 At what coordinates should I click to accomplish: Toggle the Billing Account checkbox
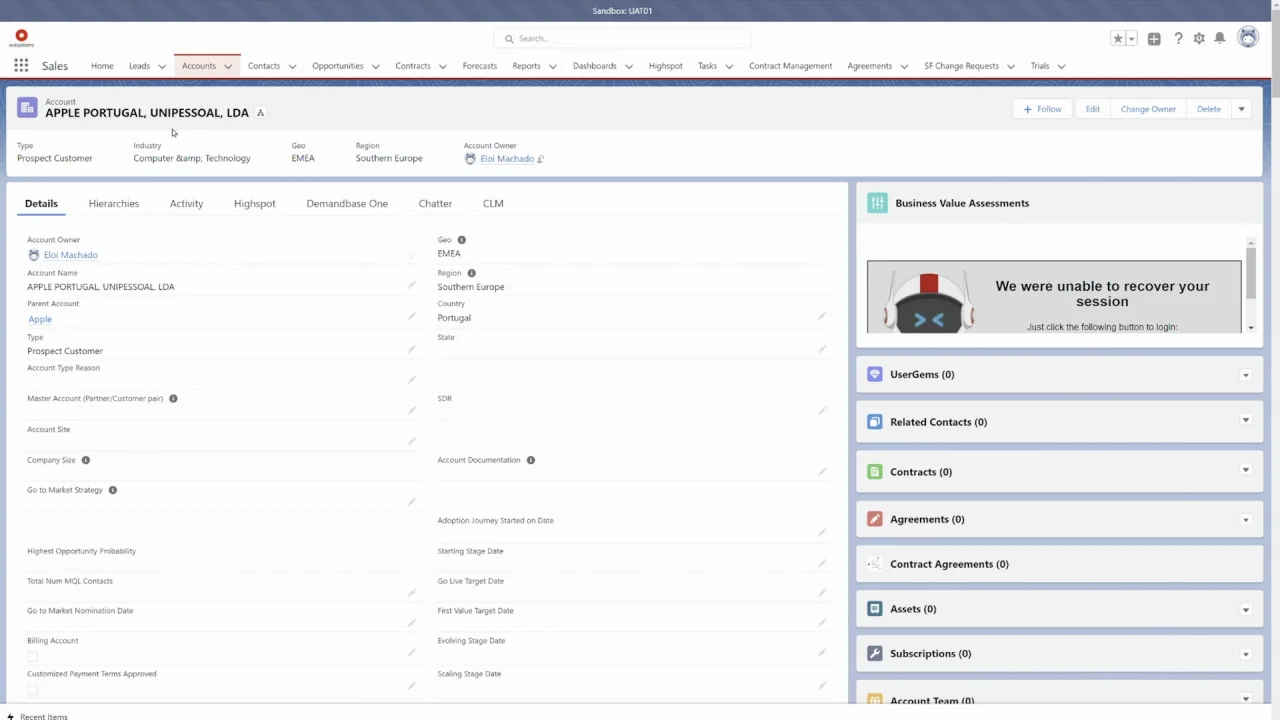click(x=32, y=657)
